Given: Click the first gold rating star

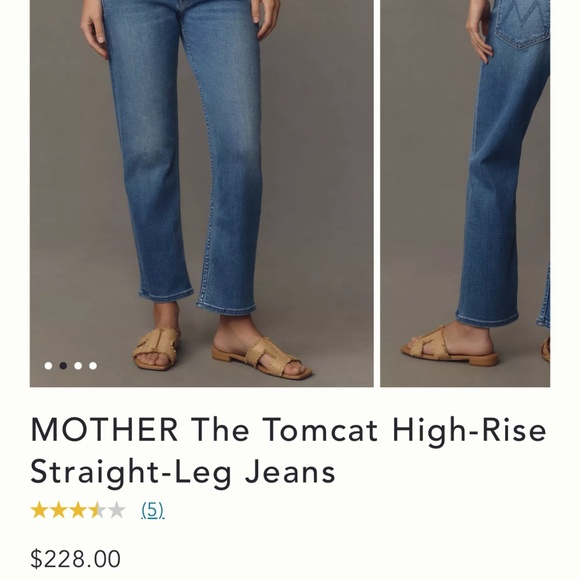Looking at the screenshot, I should [39, 510].
